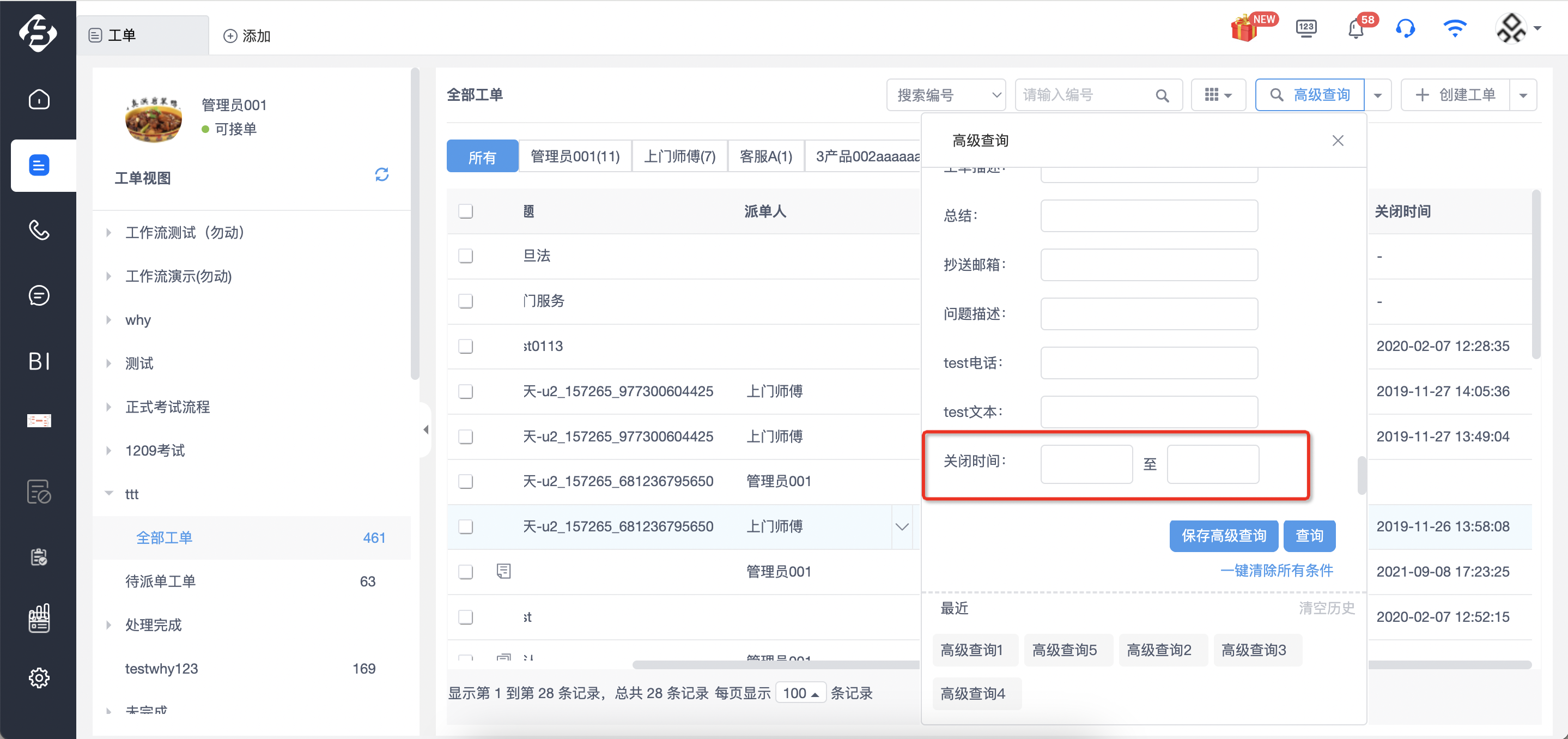Click the 保存高级查询 button
This screenshot has width=1568, height=739.
coord(1224,536)
